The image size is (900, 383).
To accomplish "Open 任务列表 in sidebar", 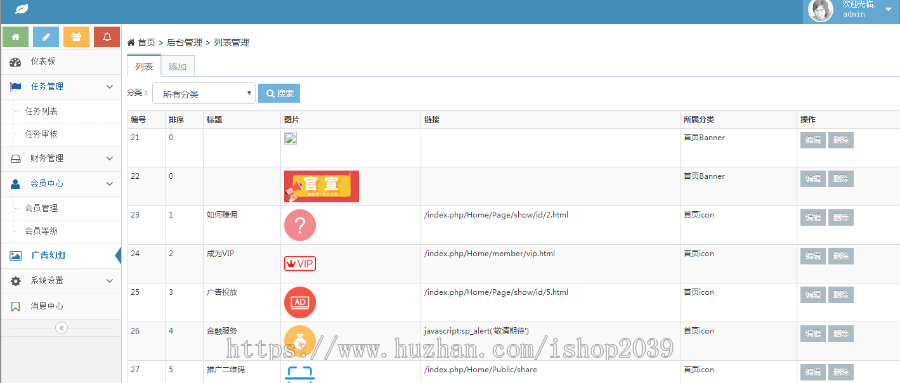I will pyautogui.click(x=41, y=111).
